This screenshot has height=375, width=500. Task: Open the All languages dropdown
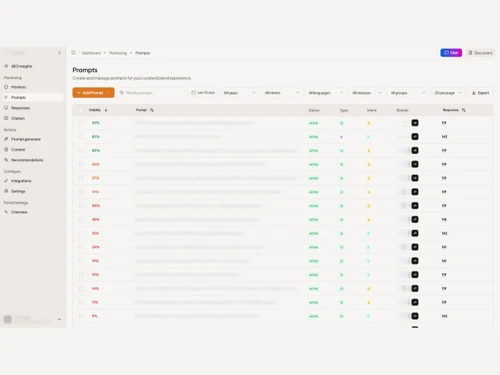tap(326, 93)
